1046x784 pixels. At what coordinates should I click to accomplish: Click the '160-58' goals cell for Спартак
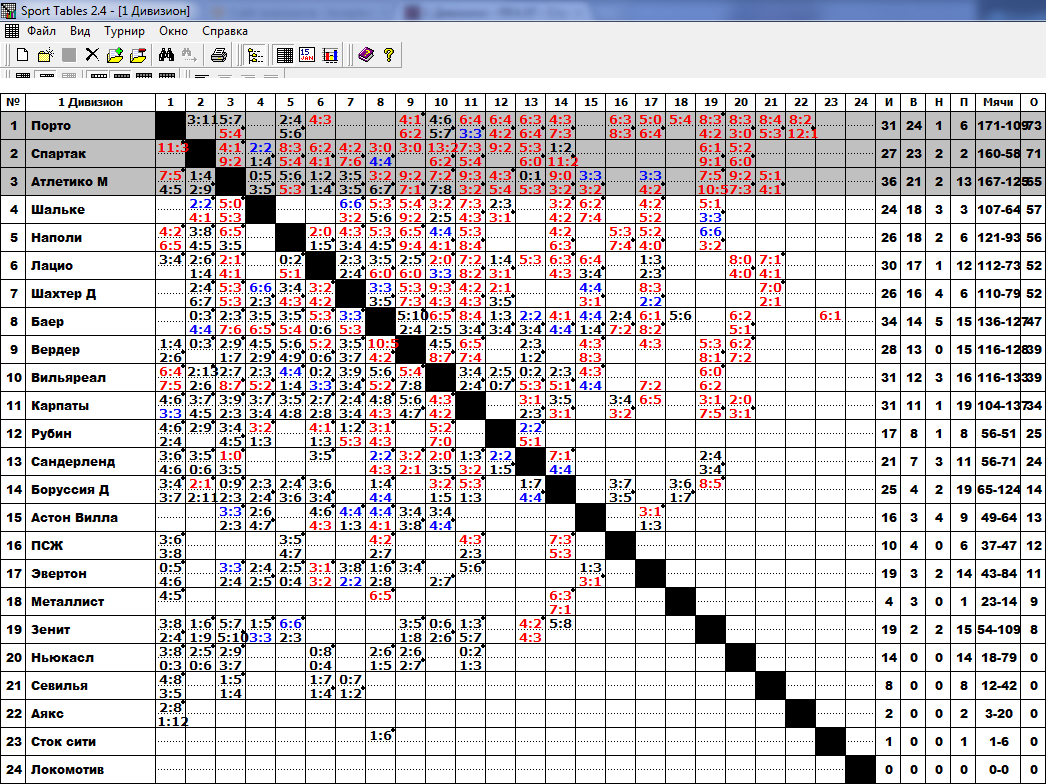point(998,153)
